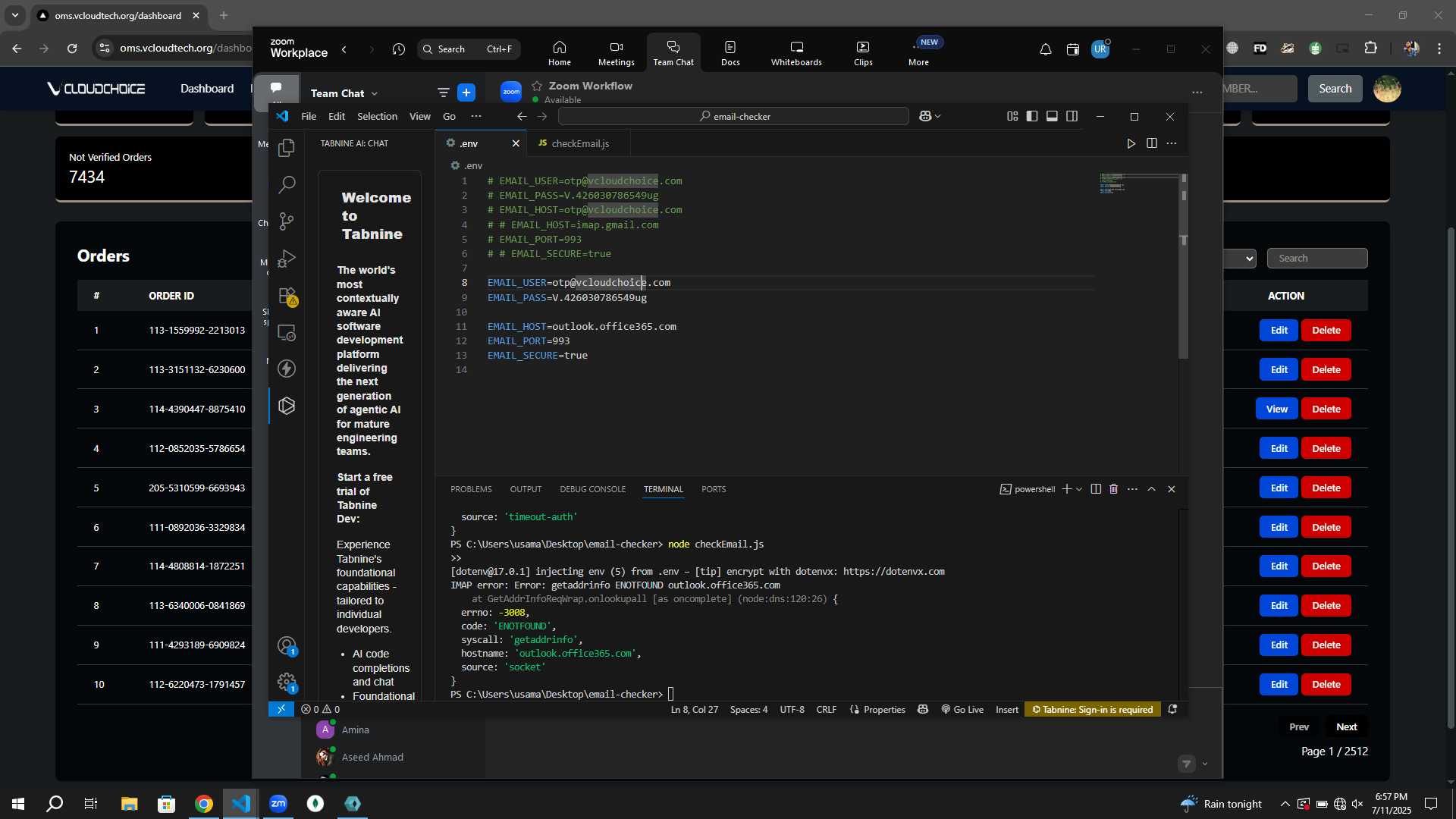Open the VS Code Manage gear
The image size is (1456, 819).
tap(287, 682)
